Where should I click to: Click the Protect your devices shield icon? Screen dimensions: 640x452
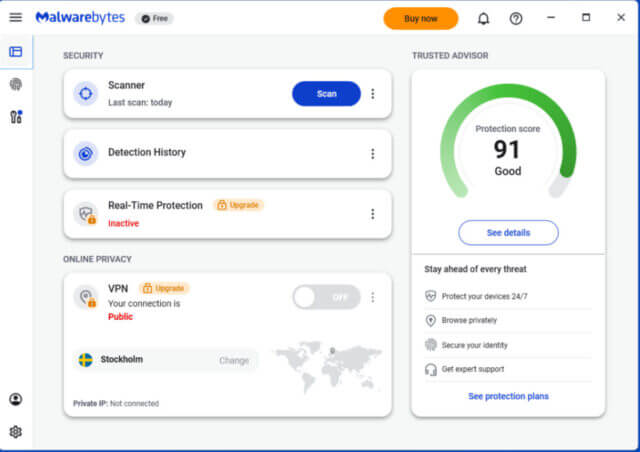[431, 296]
